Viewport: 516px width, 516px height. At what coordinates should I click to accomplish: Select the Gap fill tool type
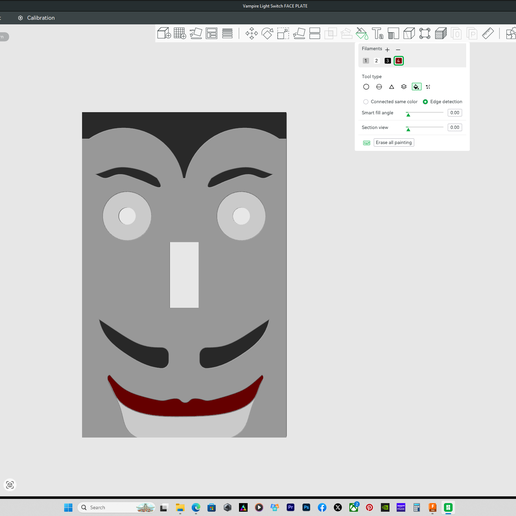(x=428, y=87)
